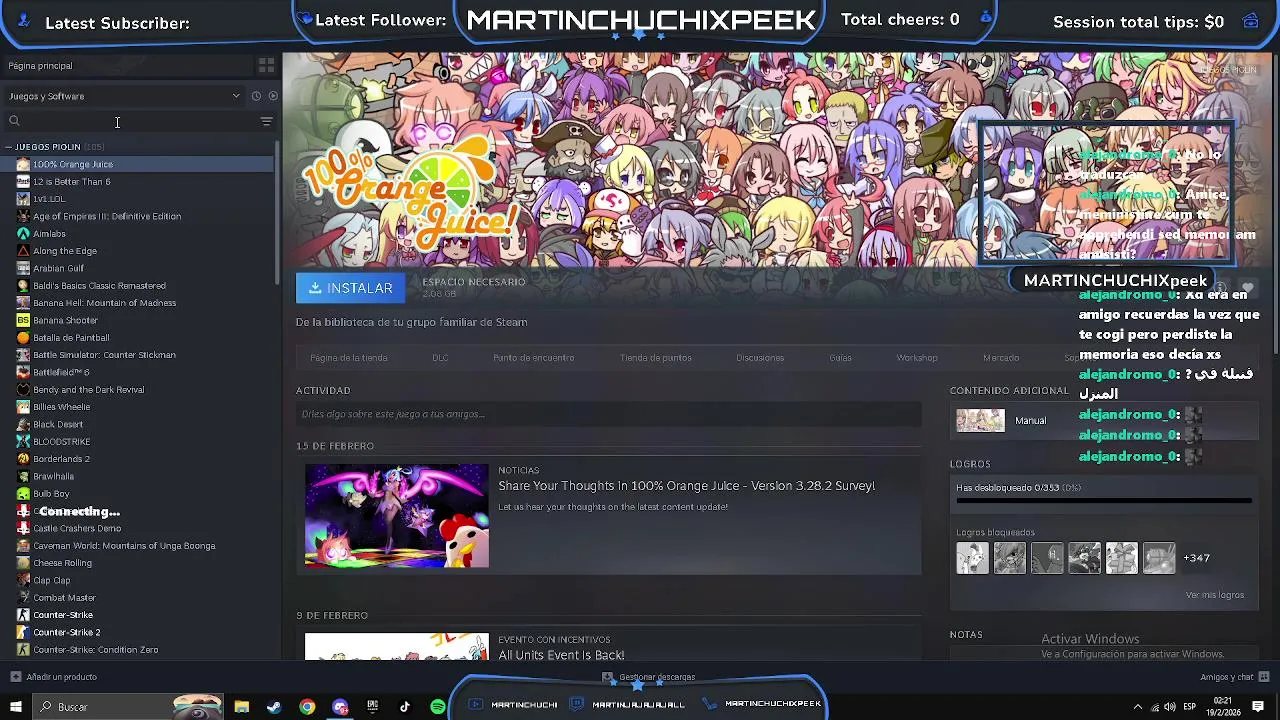Screen dimensions: 1280x720
Task: Open the Tienda de puntos tab
Action: (x=655, y=358)
